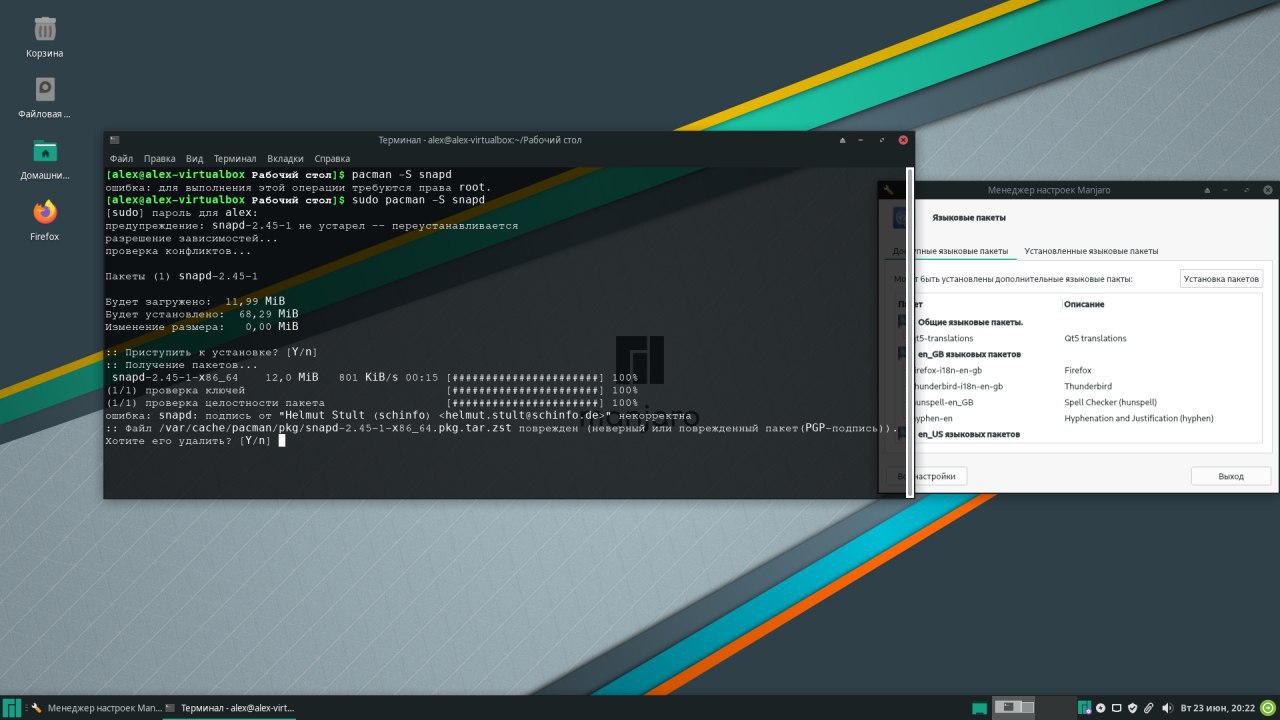Click the terminal prompt after Хотите его удалить? [Y/n]

(x=282, y=441)
